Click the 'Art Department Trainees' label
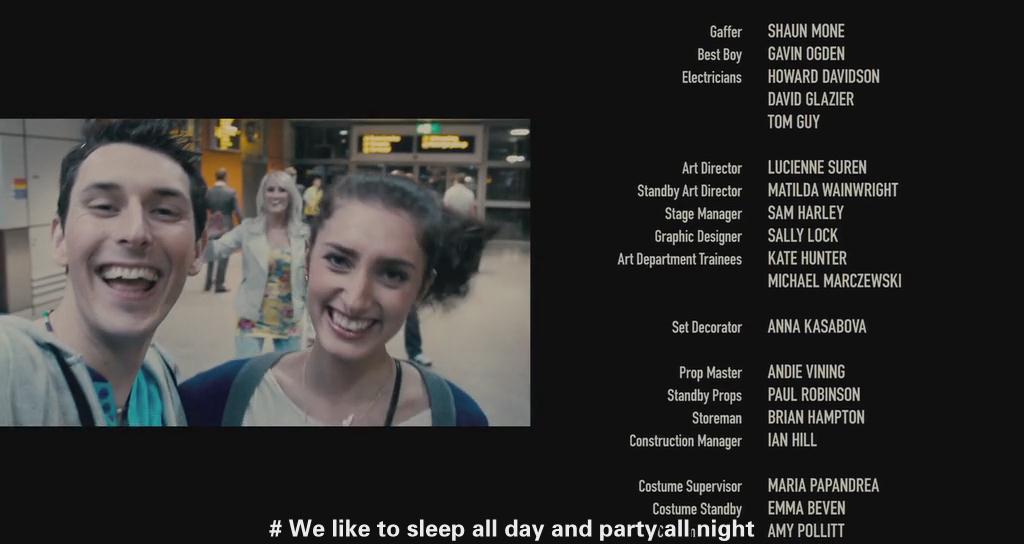This screenshot has height=544, width=1024. (679, 259)
